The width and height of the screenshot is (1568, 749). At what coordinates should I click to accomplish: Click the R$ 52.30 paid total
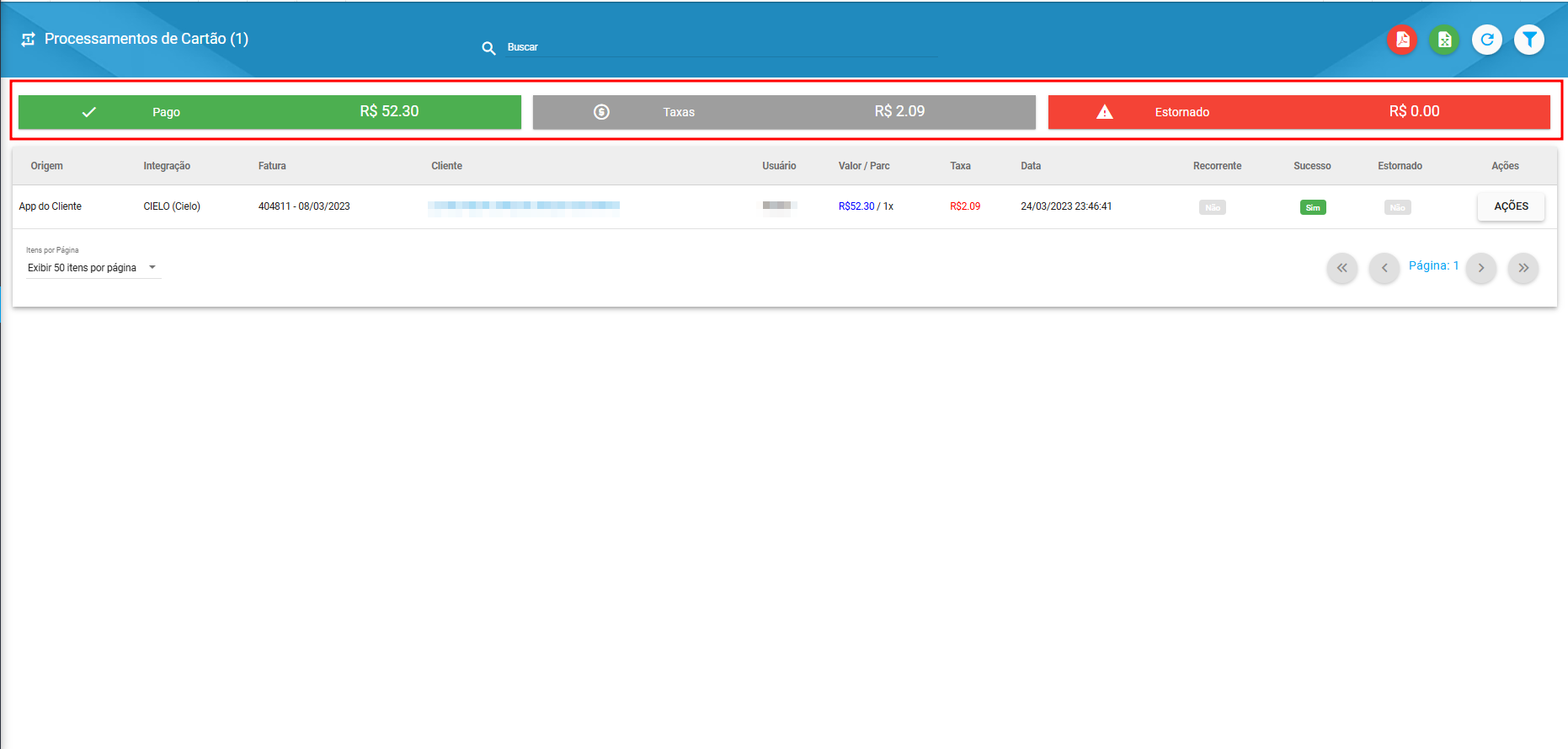(389, 111)
